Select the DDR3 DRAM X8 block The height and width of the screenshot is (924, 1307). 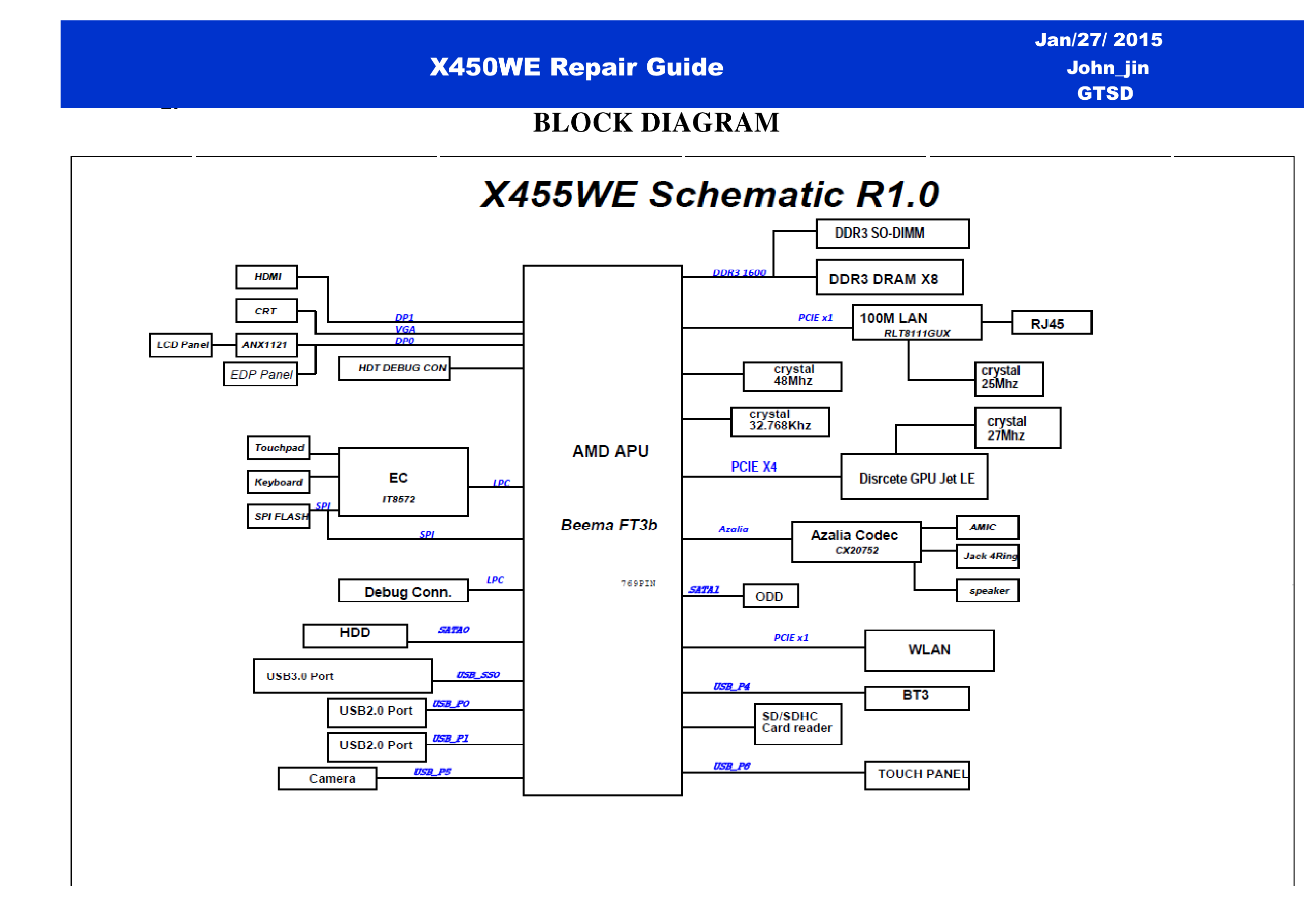pos(890,278)
